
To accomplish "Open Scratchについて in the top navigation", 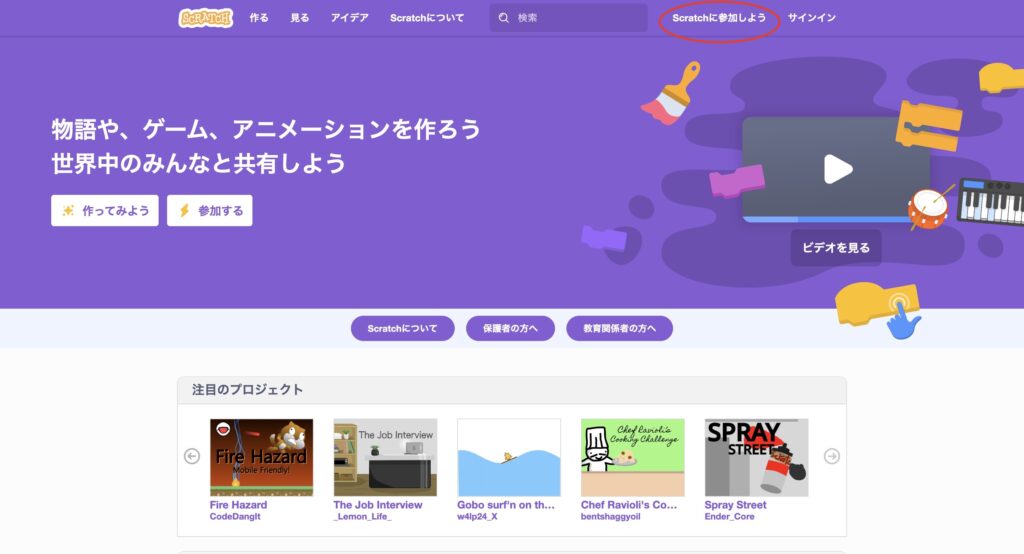I will (427, 18).
